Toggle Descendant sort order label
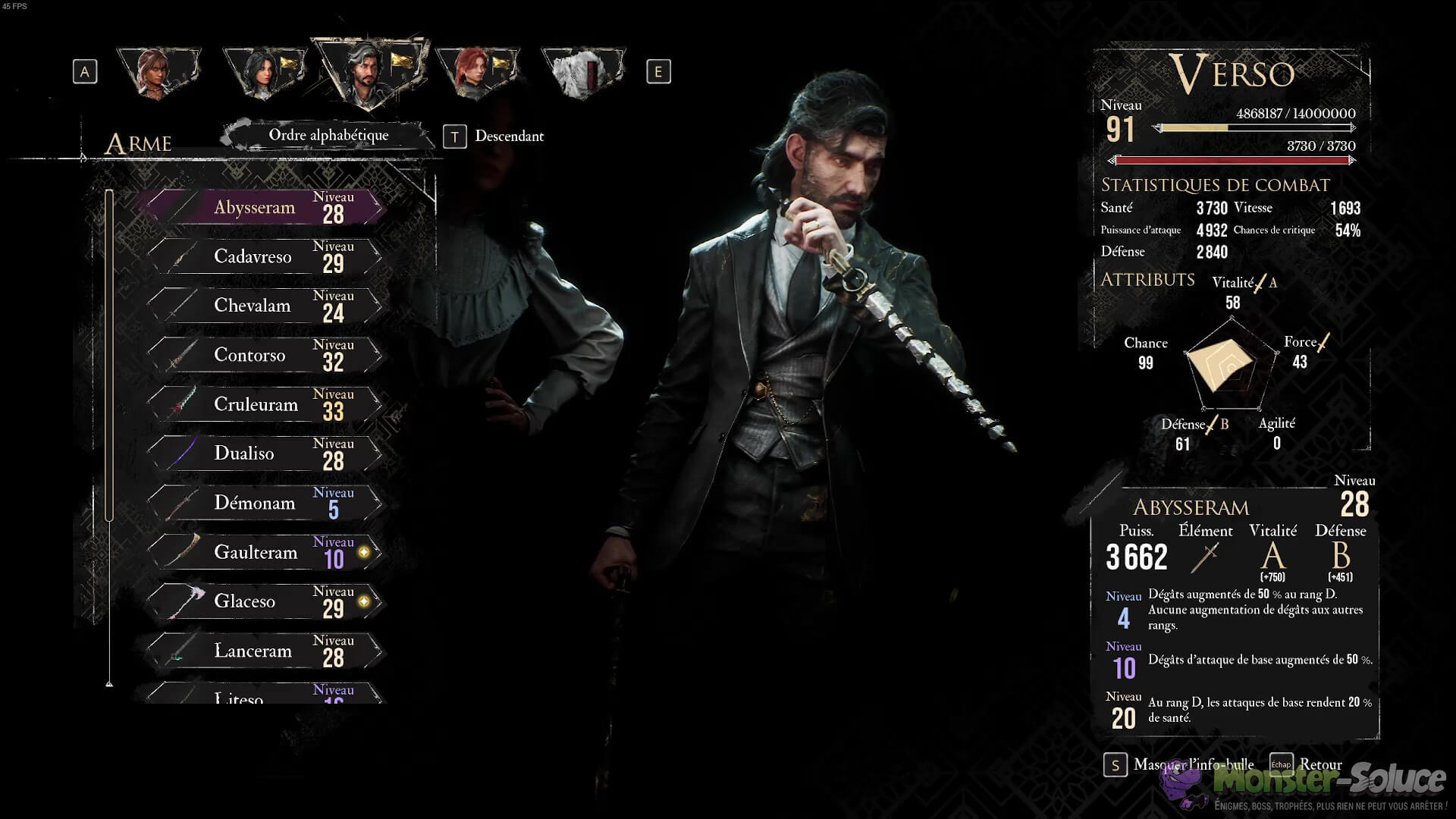This screenshot has height=819, width=1456. [x=509, y=136]
